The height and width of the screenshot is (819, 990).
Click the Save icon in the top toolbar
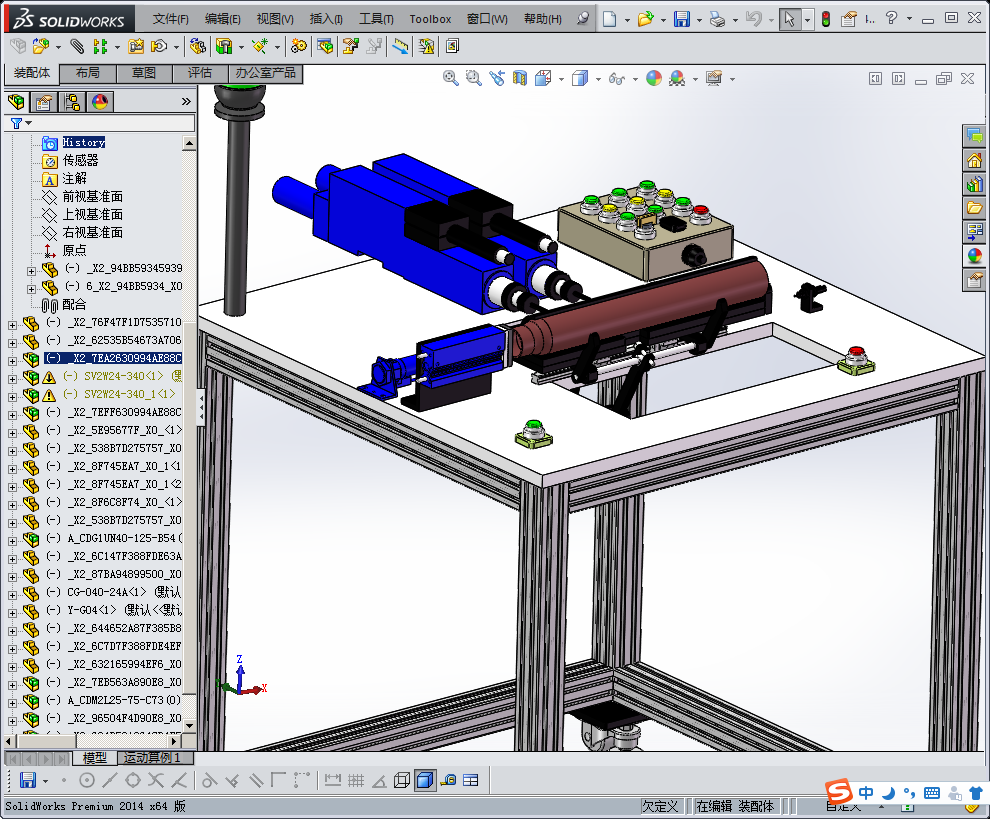click(x=682, y=20)
